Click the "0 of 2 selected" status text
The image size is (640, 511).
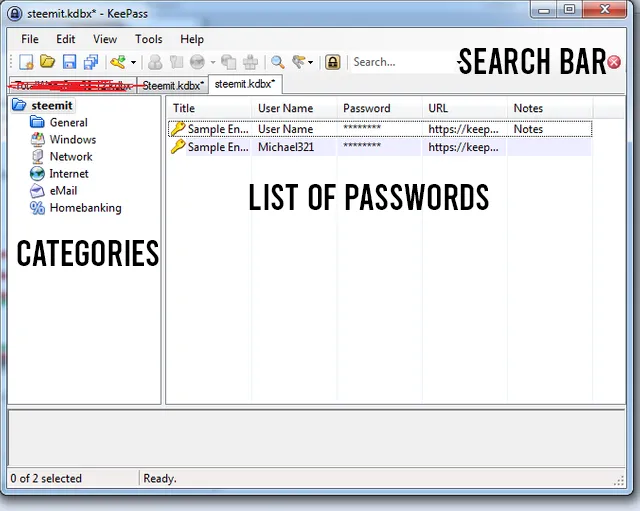tap(46, 478)
